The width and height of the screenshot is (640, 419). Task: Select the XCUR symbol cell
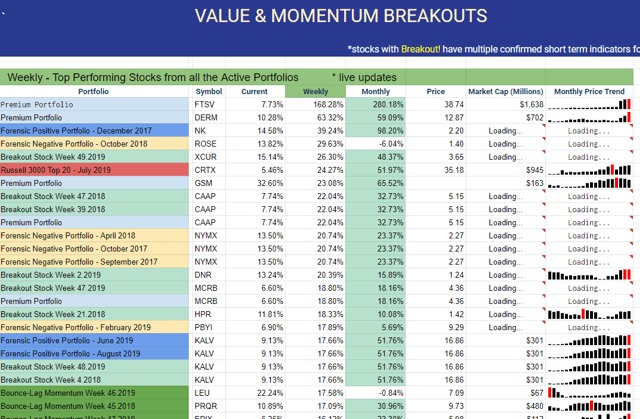[209, 157]
